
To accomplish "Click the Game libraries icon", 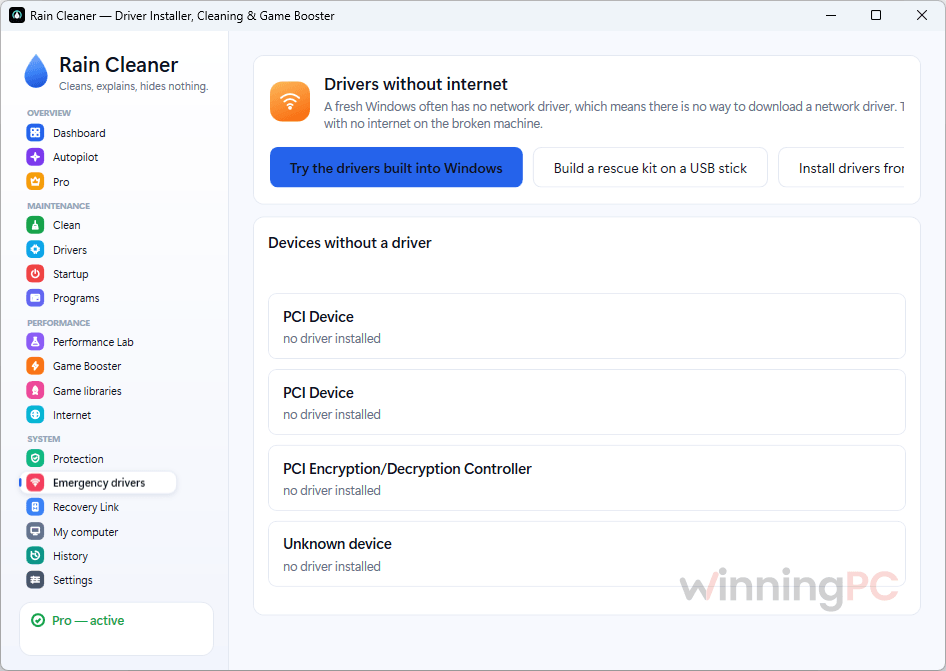I will coord(35,390).
